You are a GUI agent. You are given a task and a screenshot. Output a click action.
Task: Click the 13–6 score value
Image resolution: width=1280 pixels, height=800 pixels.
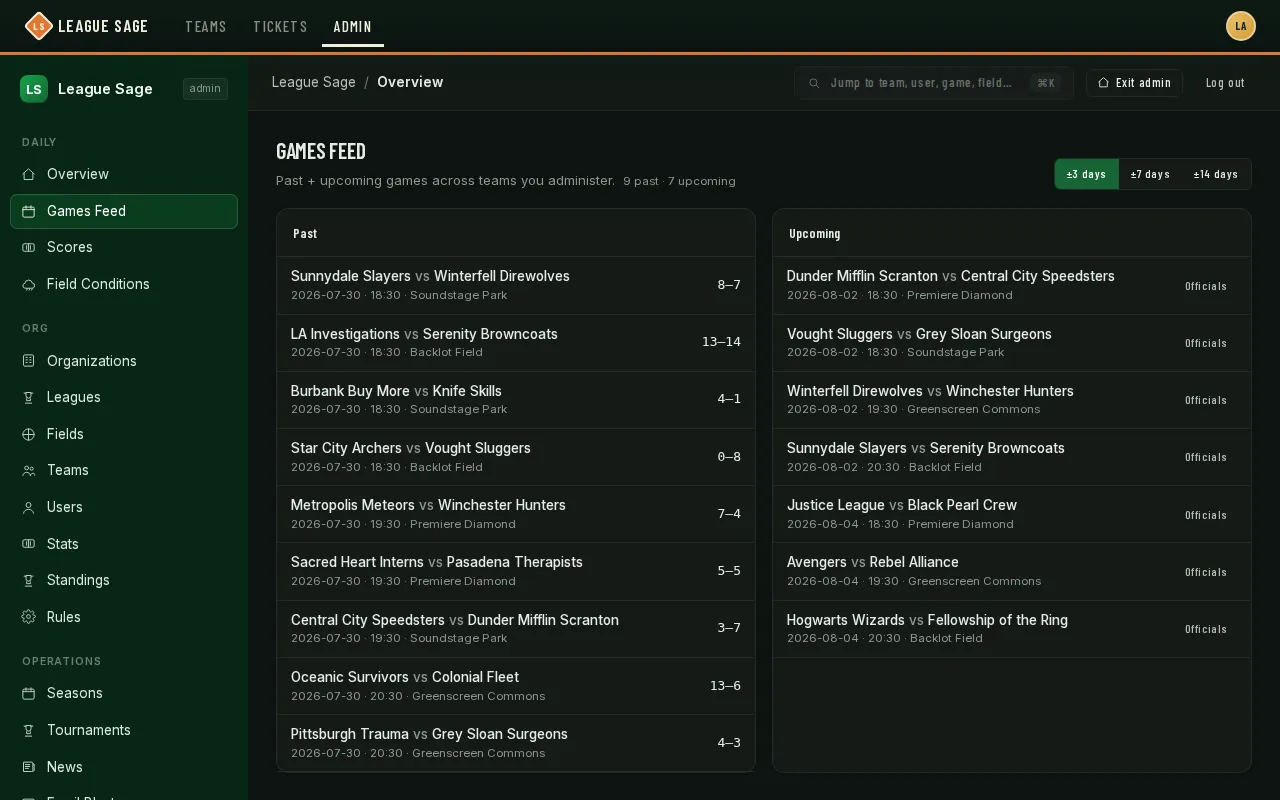pyautogui.click(x=725, y=686)
